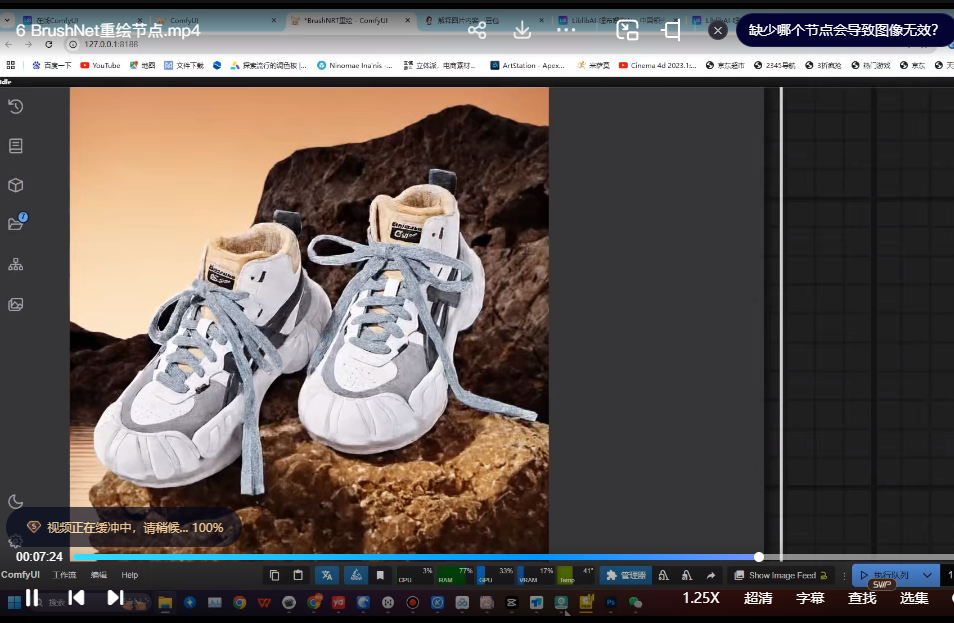Screen dimensions: 954x623
Task: Click the RAM usage monitor
Action: [455, 575]
